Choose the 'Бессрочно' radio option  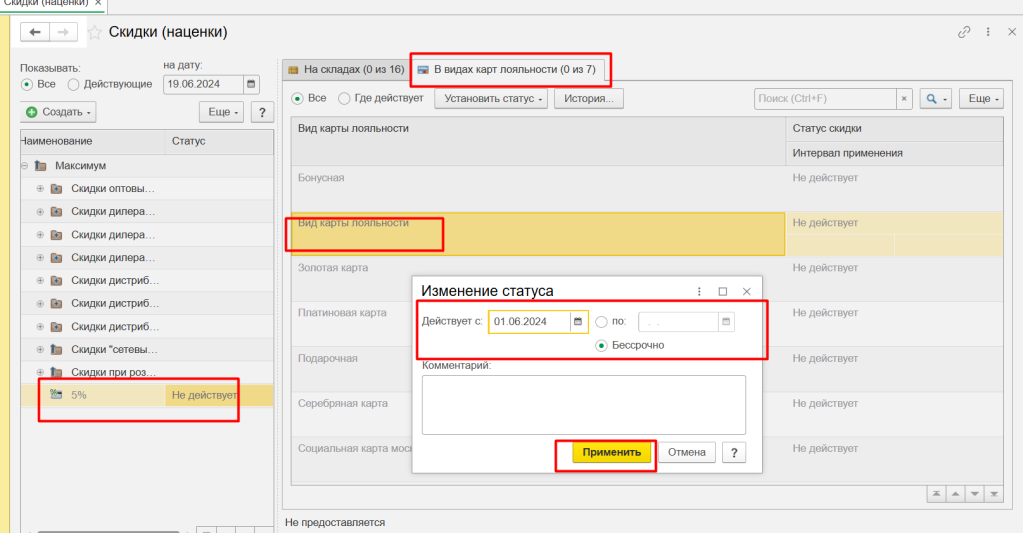[601, 345]
